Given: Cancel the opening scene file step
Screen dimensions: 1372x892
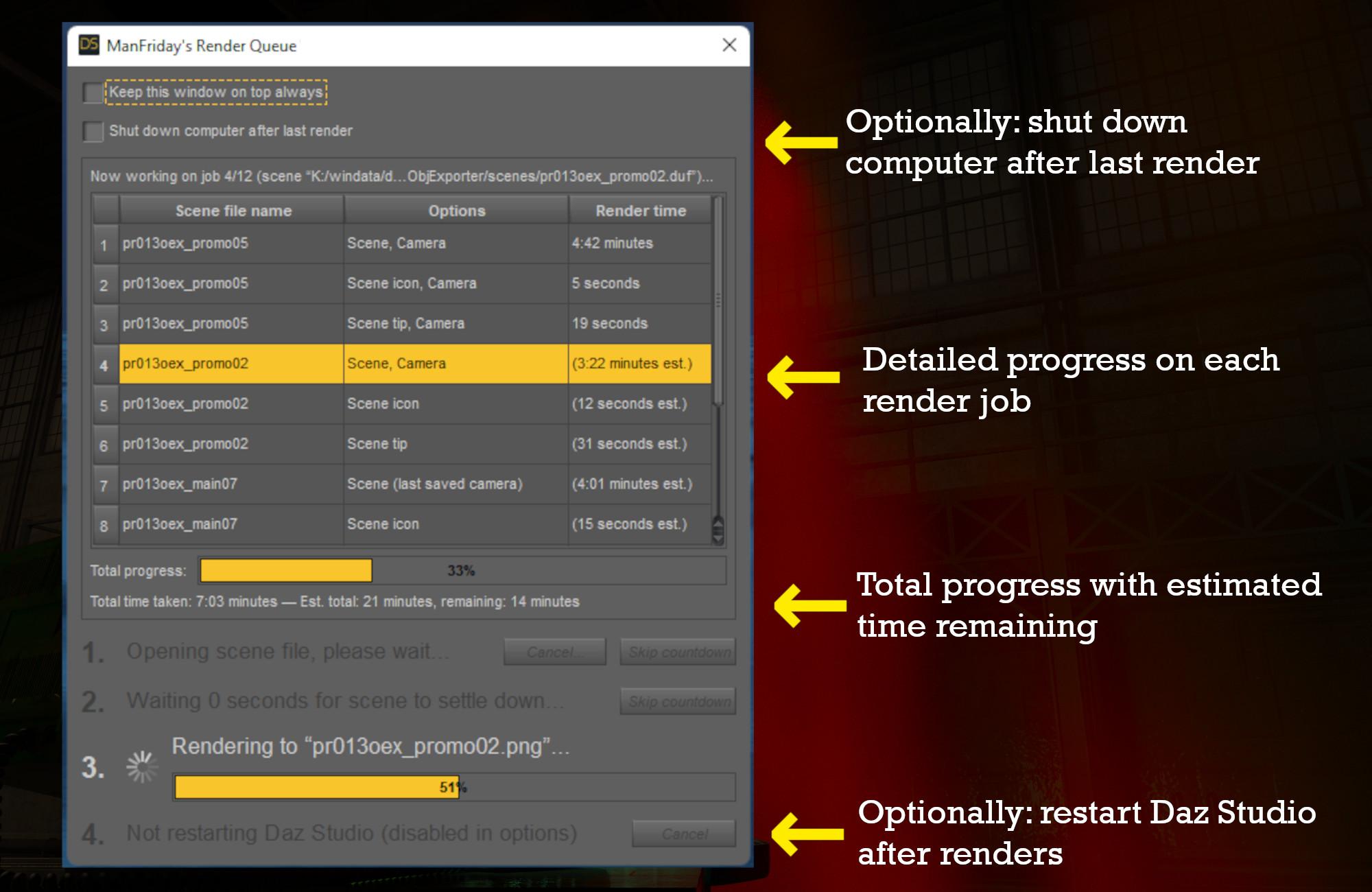Looking at the screenshot, I should (x=554, y=652).
